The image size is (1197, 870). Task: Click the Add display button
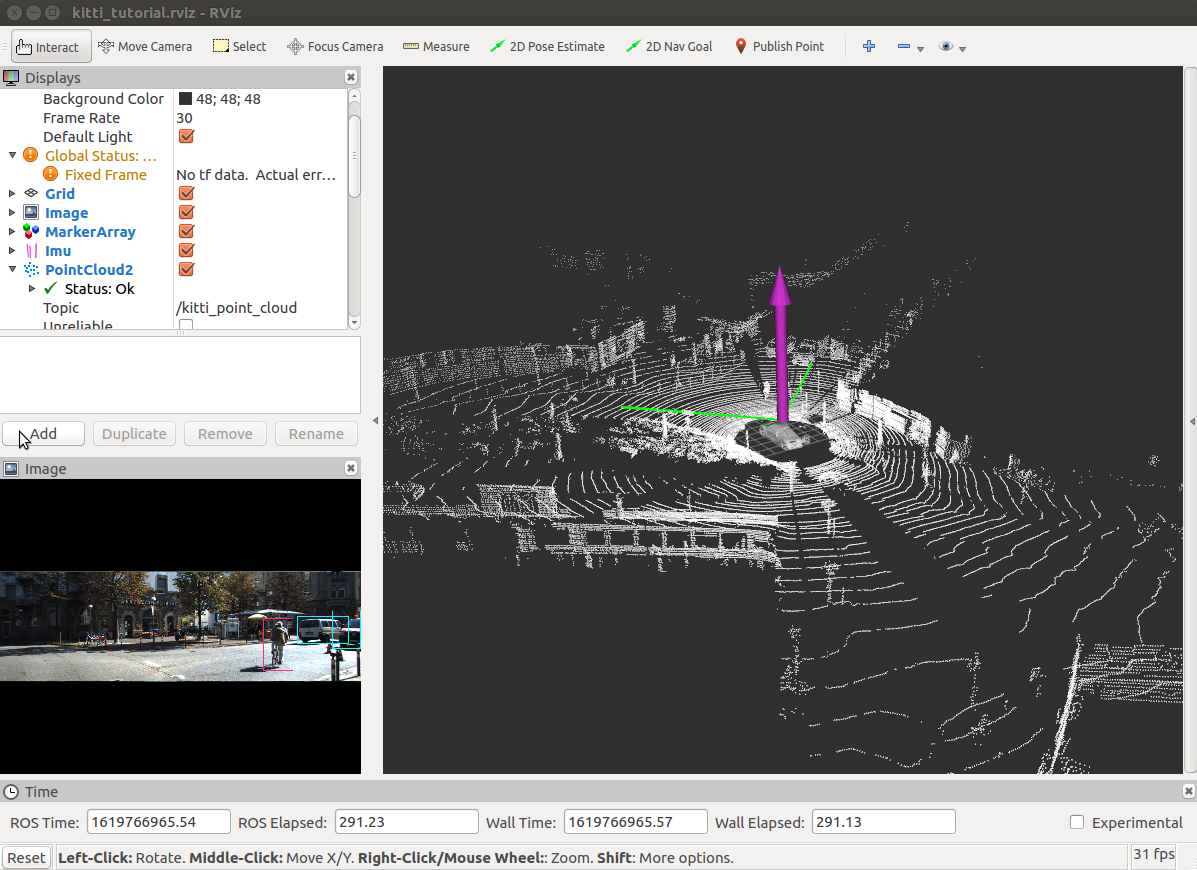[43, 433]
